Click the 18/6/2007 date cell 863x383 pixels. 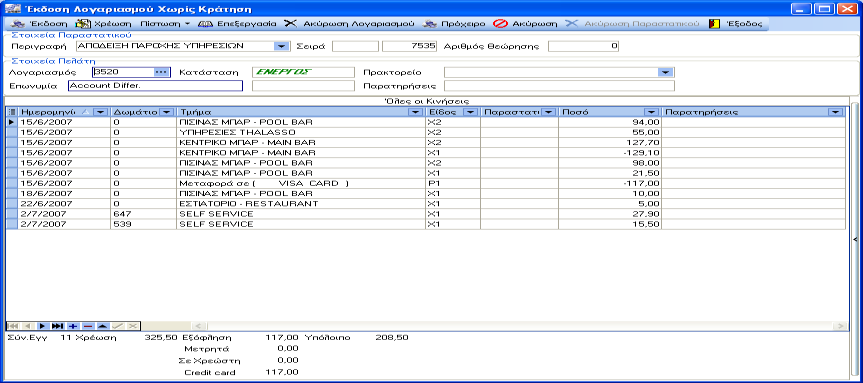click(64, 194)
